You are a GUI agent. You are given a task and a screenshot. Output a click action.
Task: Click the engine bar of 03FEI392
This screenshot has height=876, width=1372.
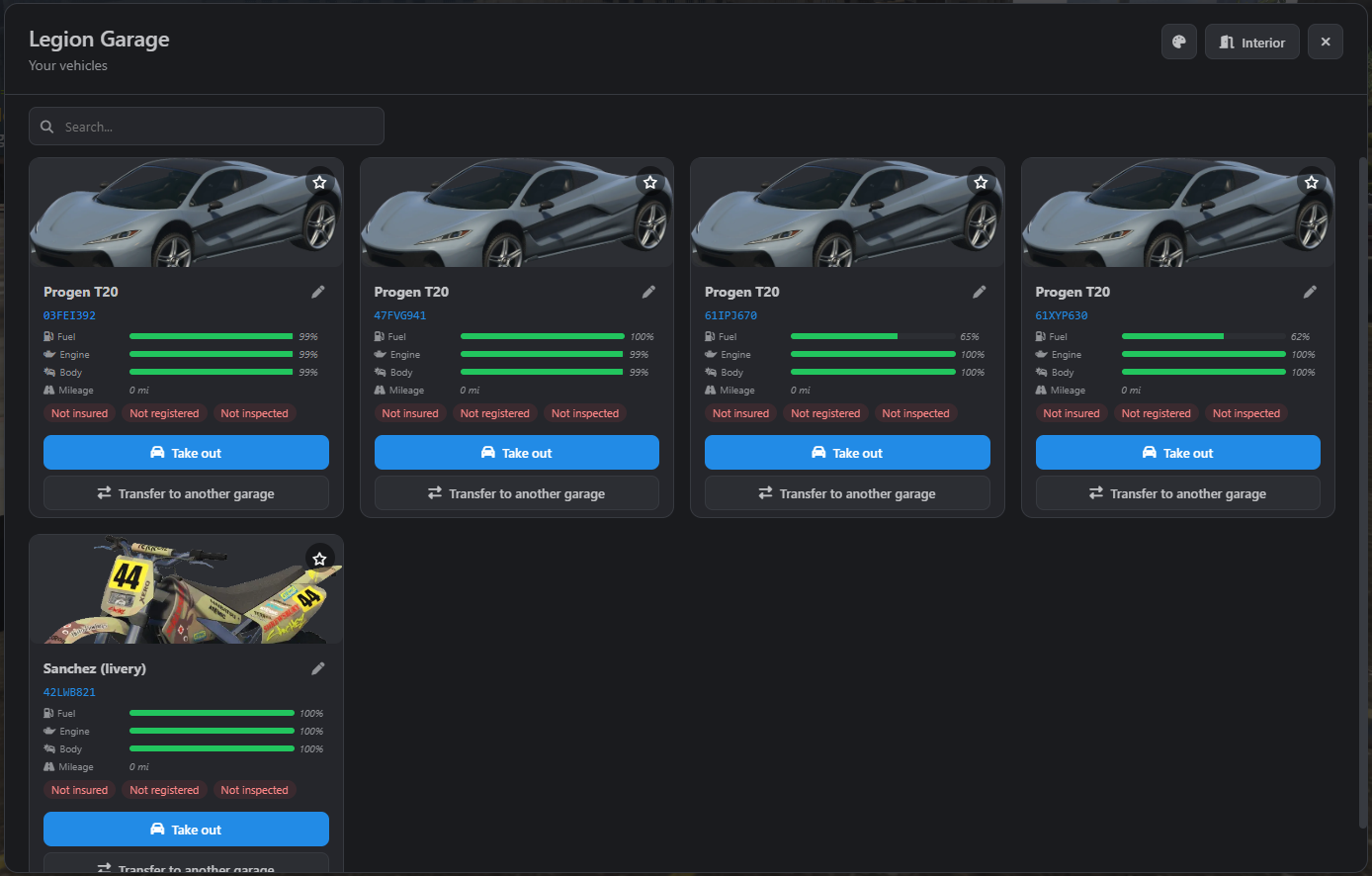[212, 354]
